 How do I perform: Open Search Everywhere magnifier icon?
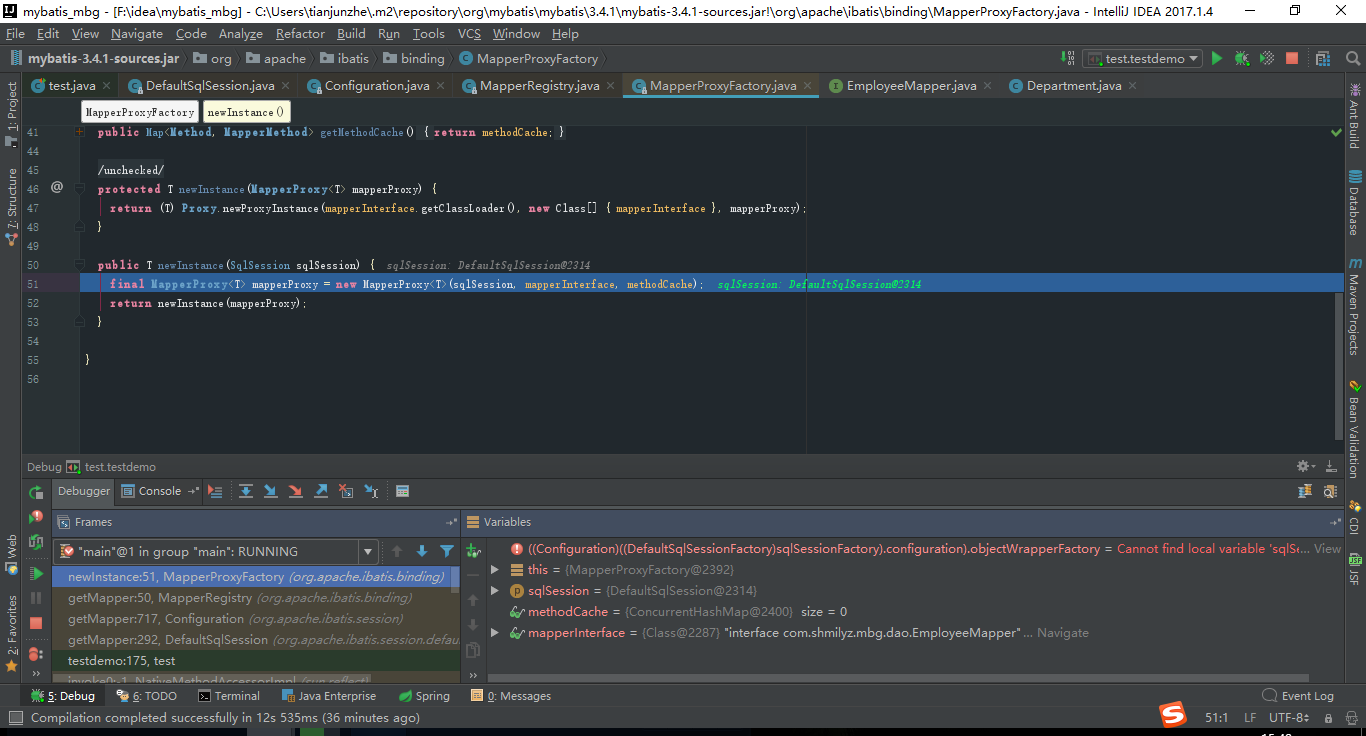tap(1353, 58)
